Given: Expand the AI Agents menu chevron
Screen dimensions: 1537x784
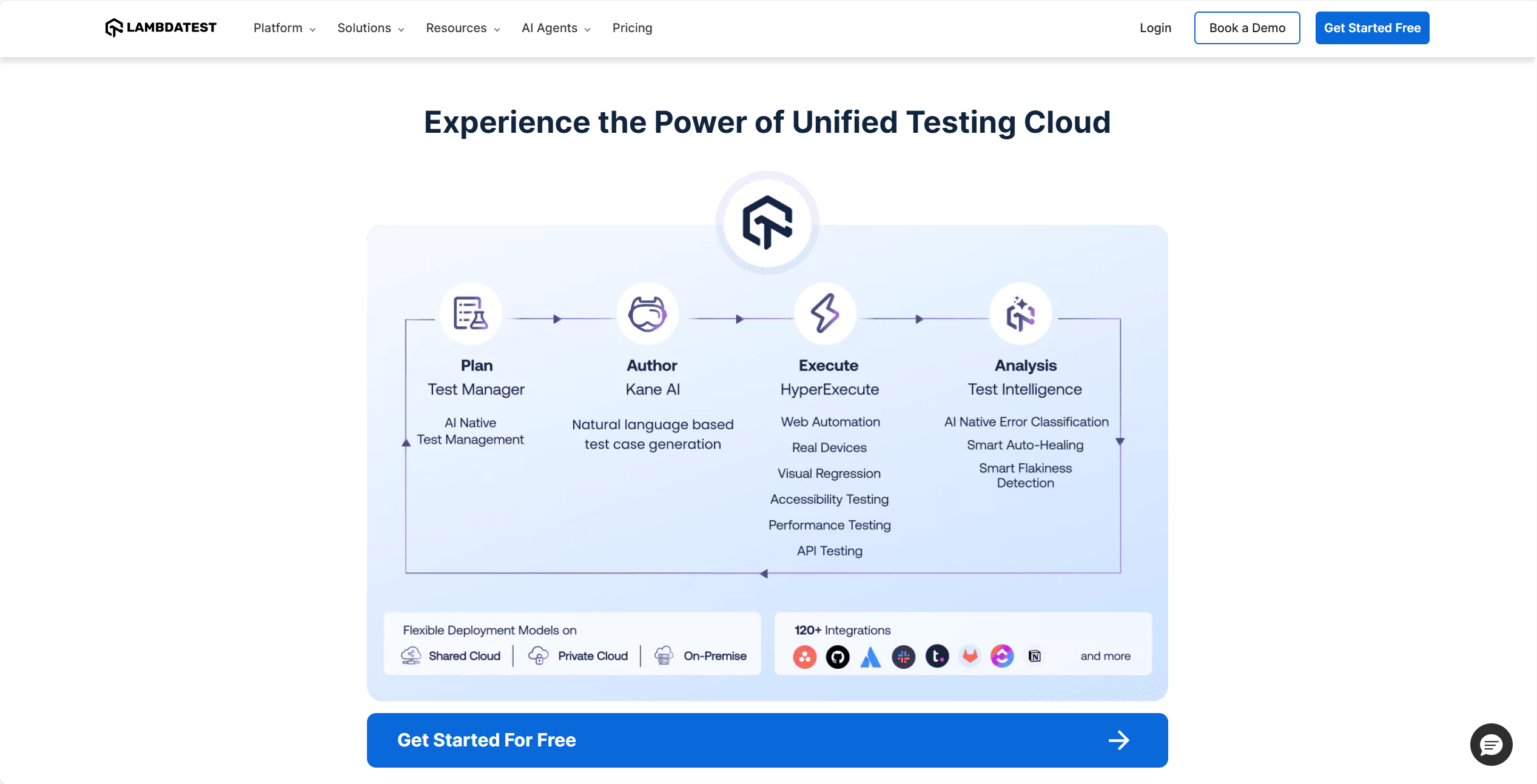Looking at the screenshot, I should [x=587, y=29].
